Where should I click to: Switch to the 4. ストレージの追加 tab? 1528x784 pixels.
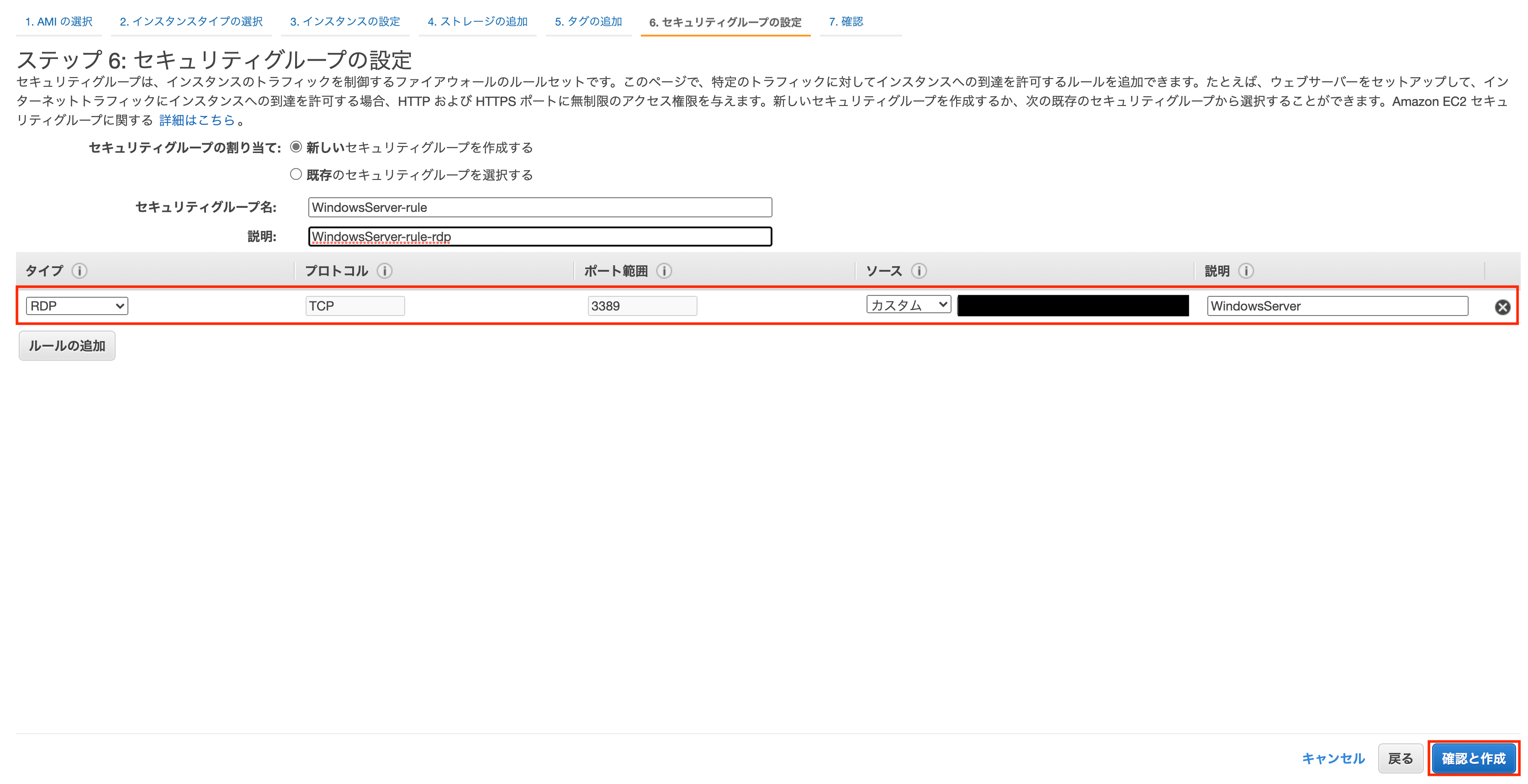point(477,22)
